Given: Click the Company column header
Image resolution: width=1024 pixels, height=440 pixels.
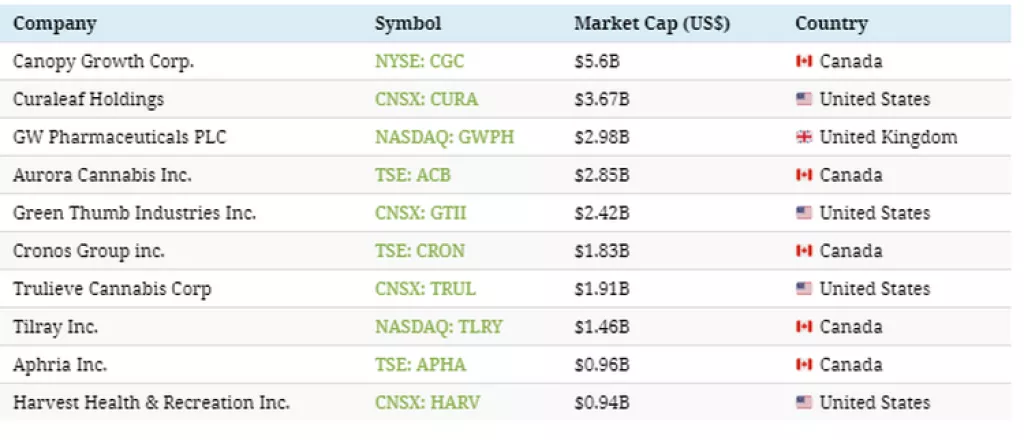Looking at the screenshot, I should click(x=54, y=23).
